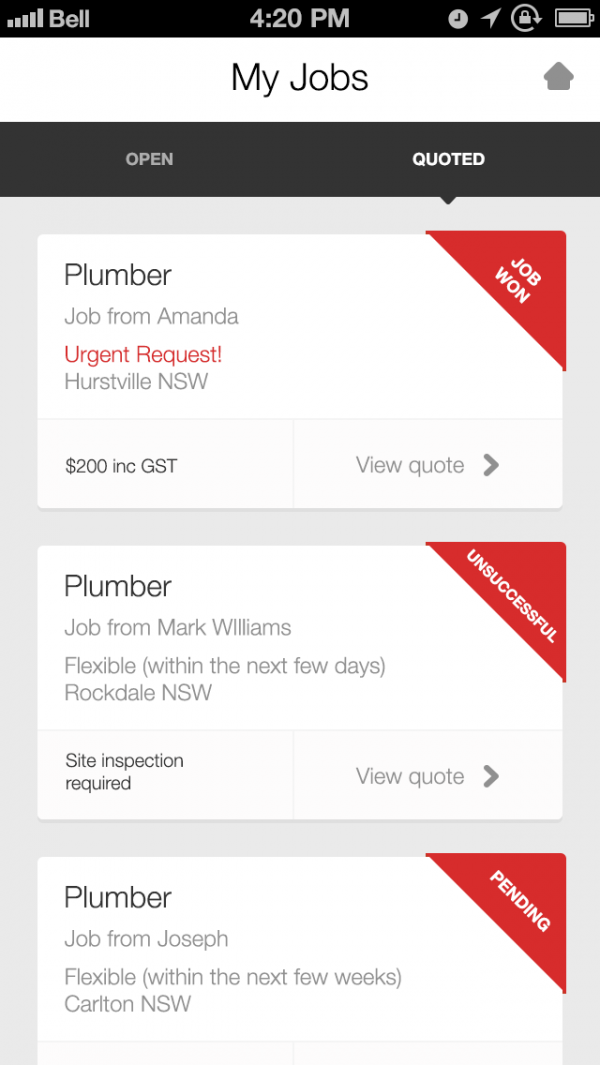Tap the home icon in header
The width and height of the screenshot is (600, 1065).
coord(559,76)
